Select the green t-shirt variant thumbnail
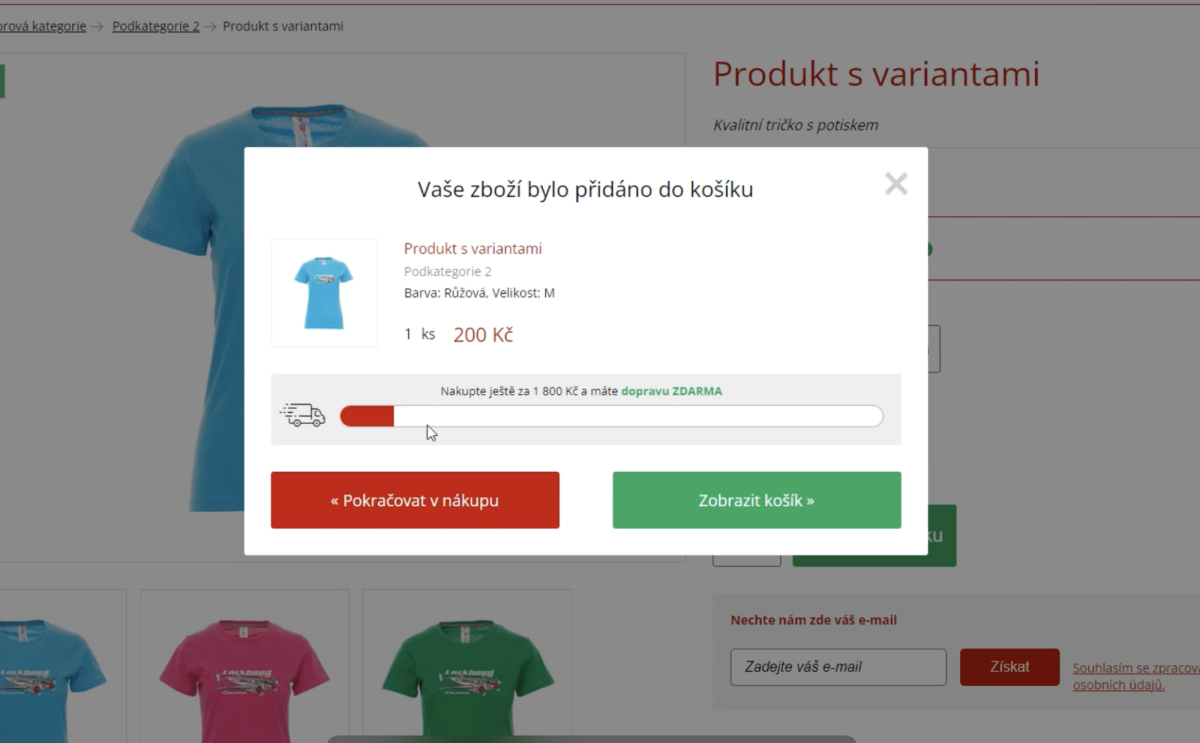The width and height of the screenshot is (1200, 743). tap(467, 666)
